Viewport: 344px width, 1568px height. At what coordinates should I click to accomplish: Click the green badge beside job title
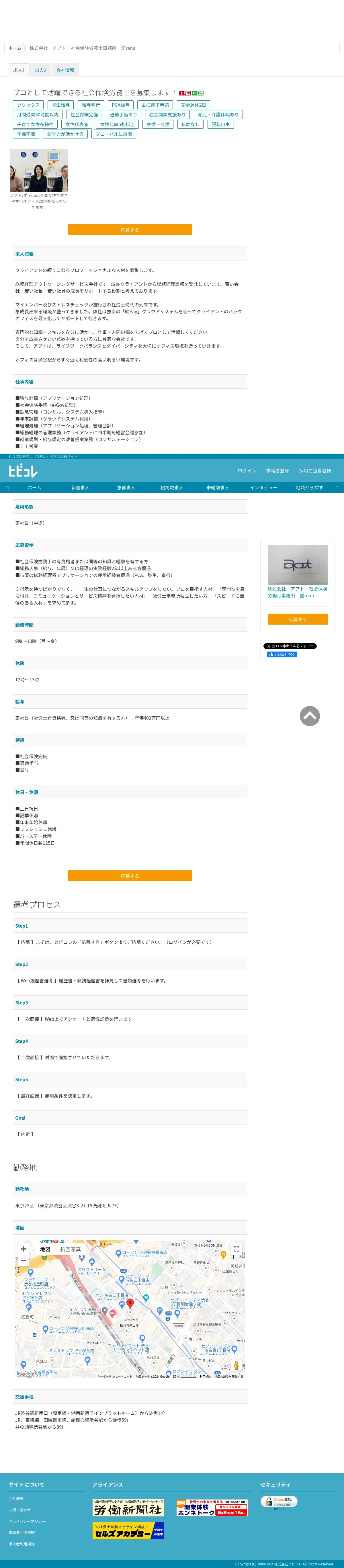tap(198, 93)
